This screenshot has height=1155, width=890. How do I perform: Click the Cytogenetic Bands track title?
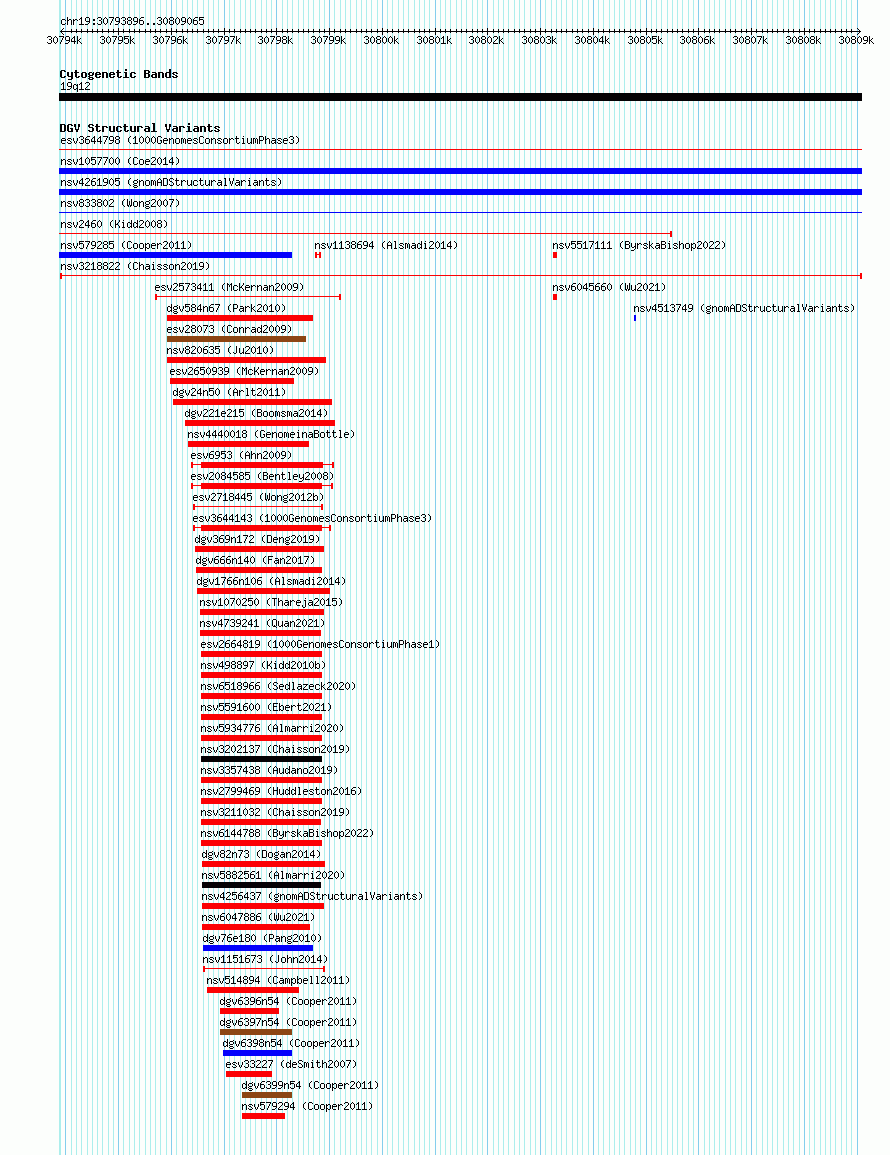coord(119,74)
